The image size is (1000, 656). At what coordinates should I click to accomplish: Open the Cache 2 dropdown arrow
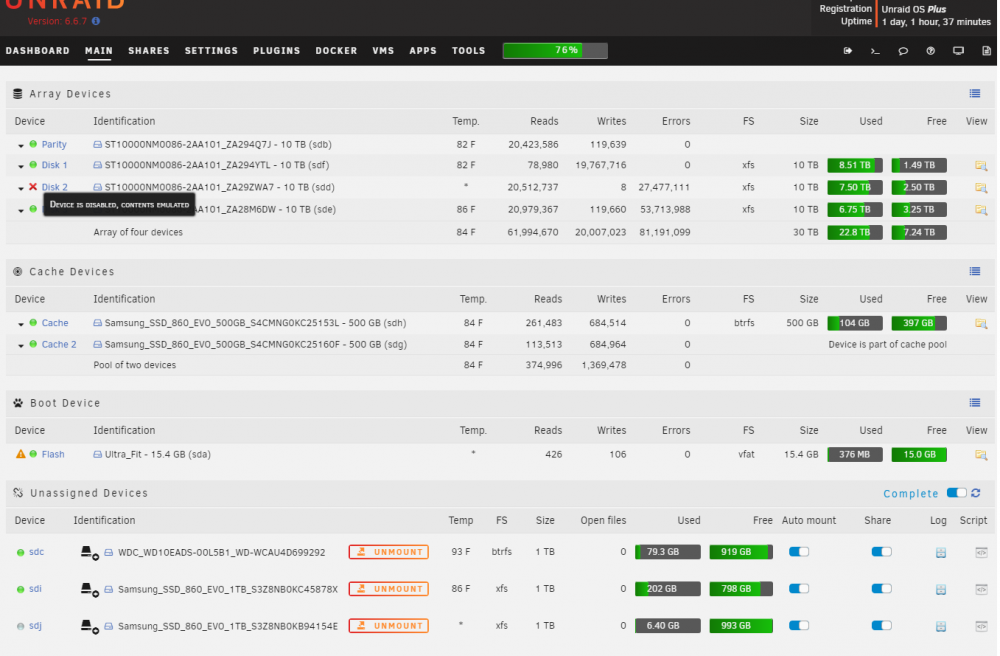click(21, 346)
